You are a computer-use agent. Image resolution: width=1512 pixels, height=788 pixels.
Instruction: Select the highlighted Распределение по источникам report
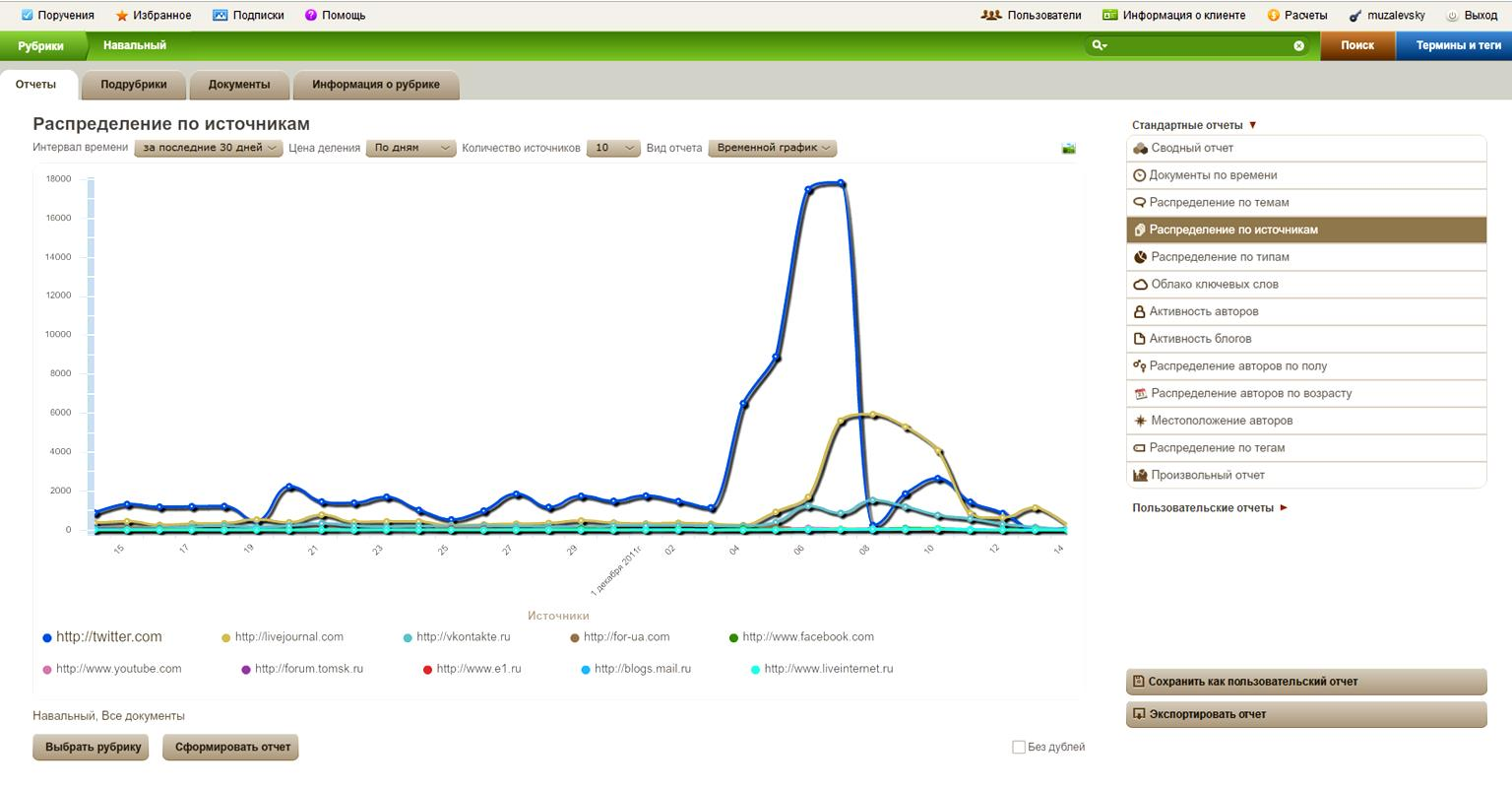1306,230
